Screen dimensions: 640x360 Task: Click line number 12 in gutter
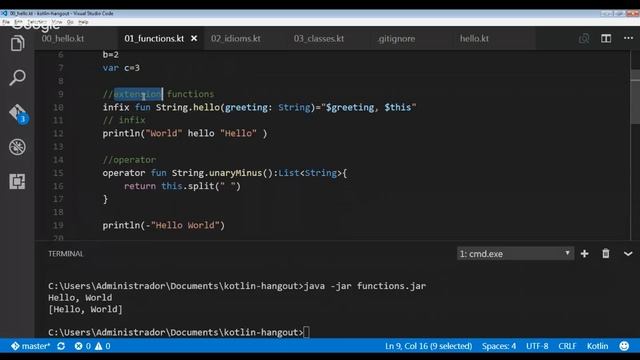(x=58, y=133)
